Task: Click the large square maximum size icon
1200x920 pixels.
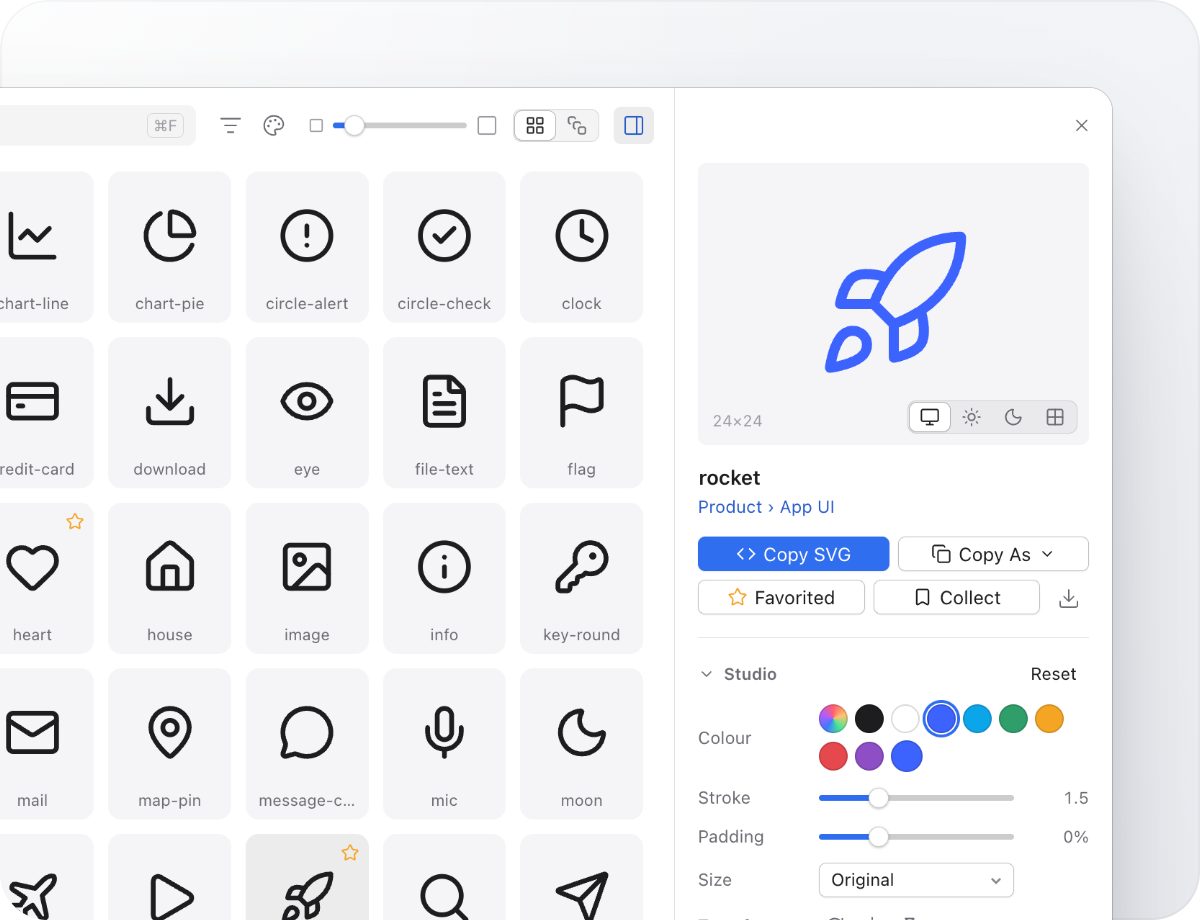Action: pyautogui.click(x=487, y=125)
